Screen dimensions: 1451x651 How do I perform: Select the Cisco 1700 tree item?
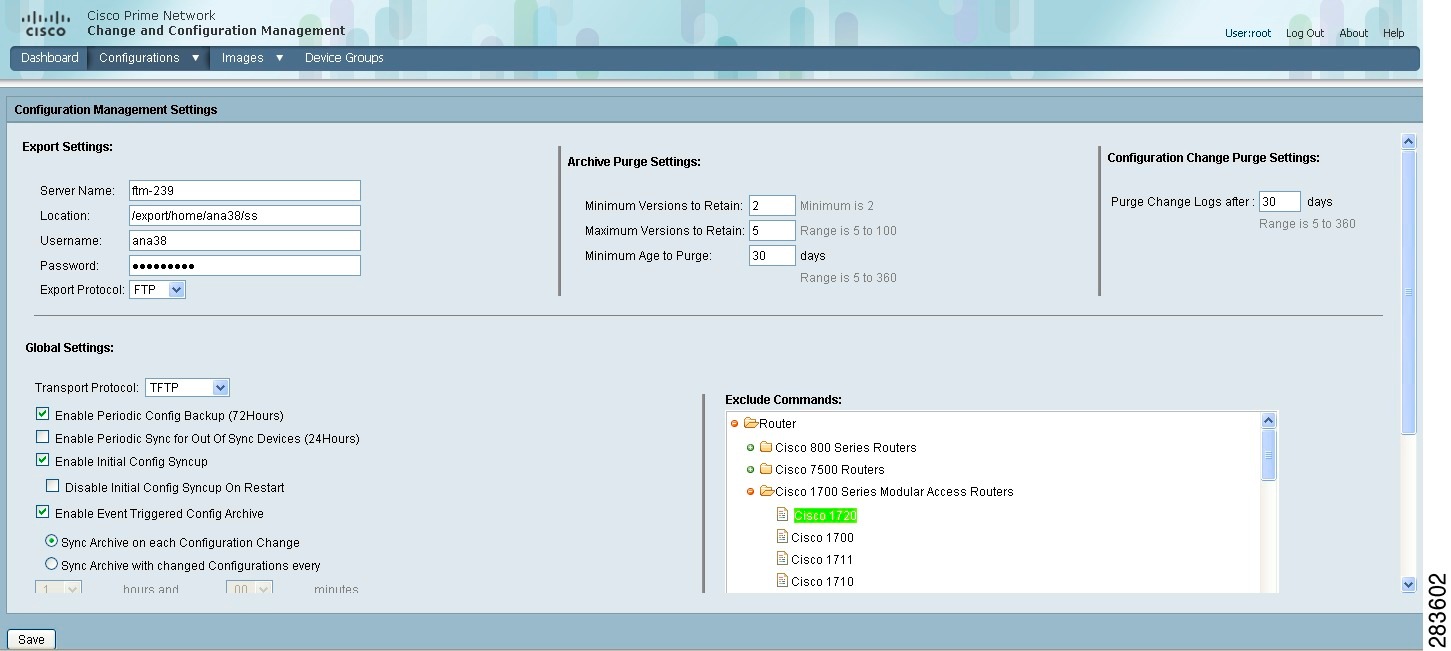click(x=822, y=537)
